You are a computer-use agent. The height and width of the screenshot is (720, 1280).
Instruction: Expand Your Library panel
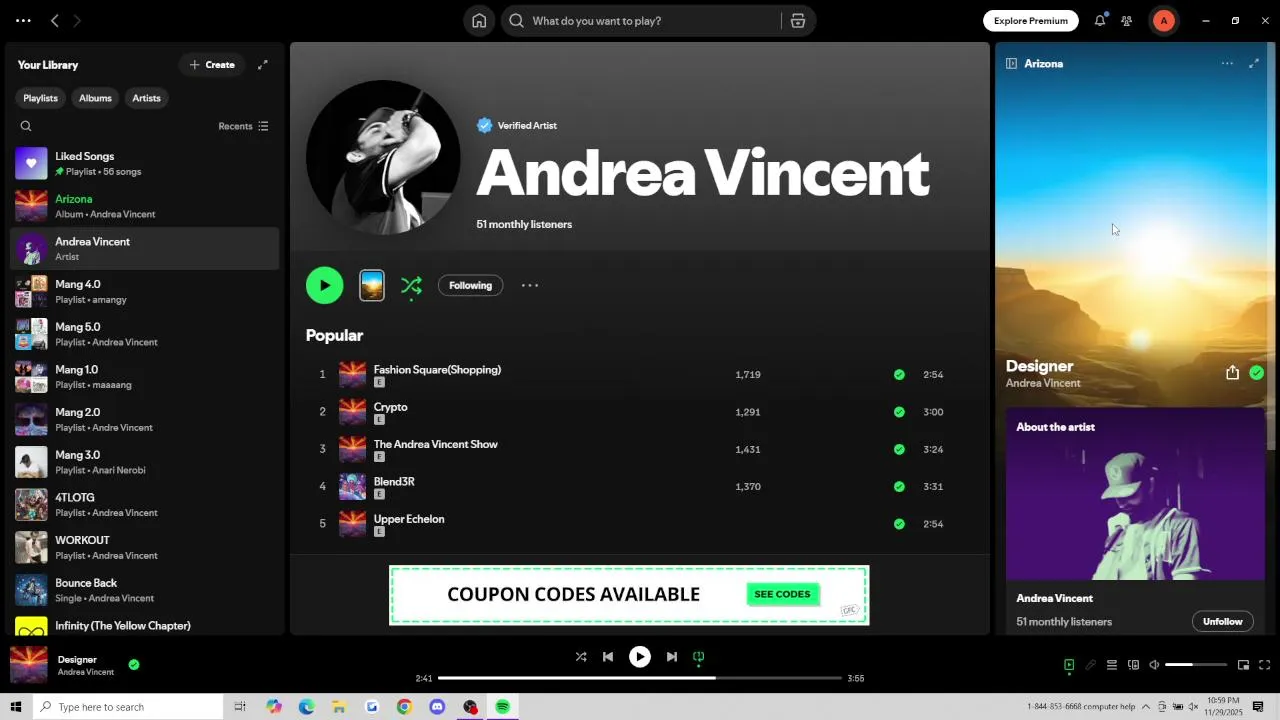coord(263,65)
